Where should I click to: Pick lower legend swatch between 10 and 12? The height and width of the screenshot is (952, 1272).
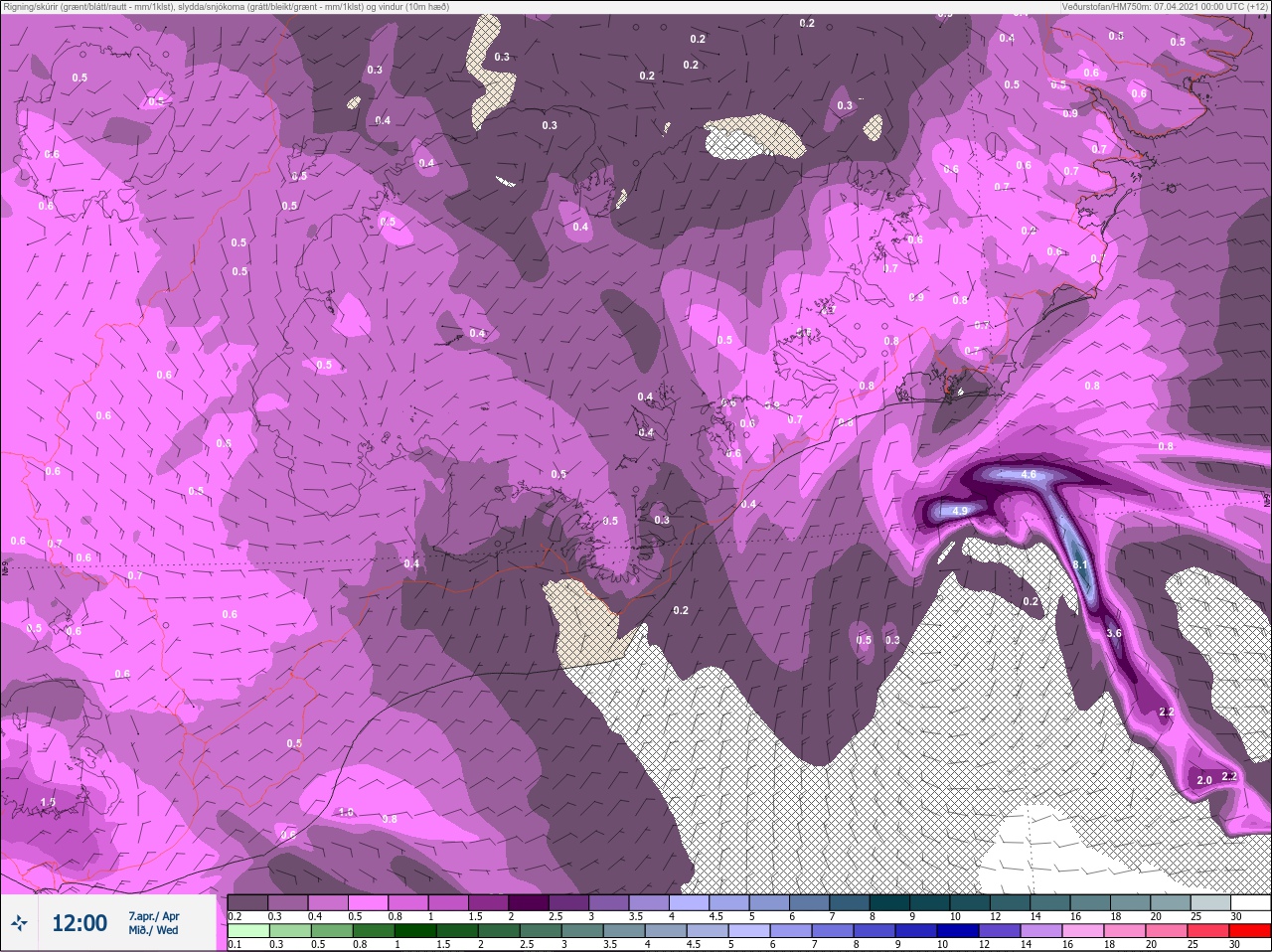pos(958,931)
